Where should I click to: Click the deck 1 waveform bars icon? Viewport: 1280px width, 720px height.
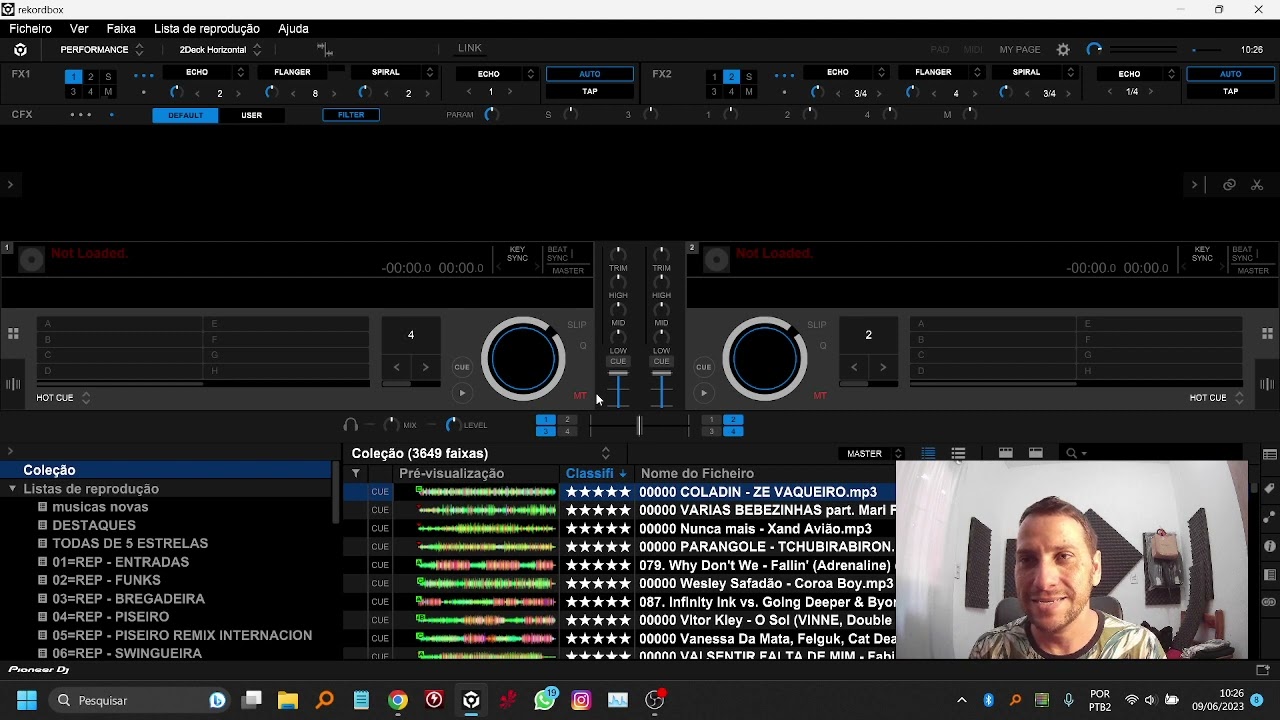[13, 385]
